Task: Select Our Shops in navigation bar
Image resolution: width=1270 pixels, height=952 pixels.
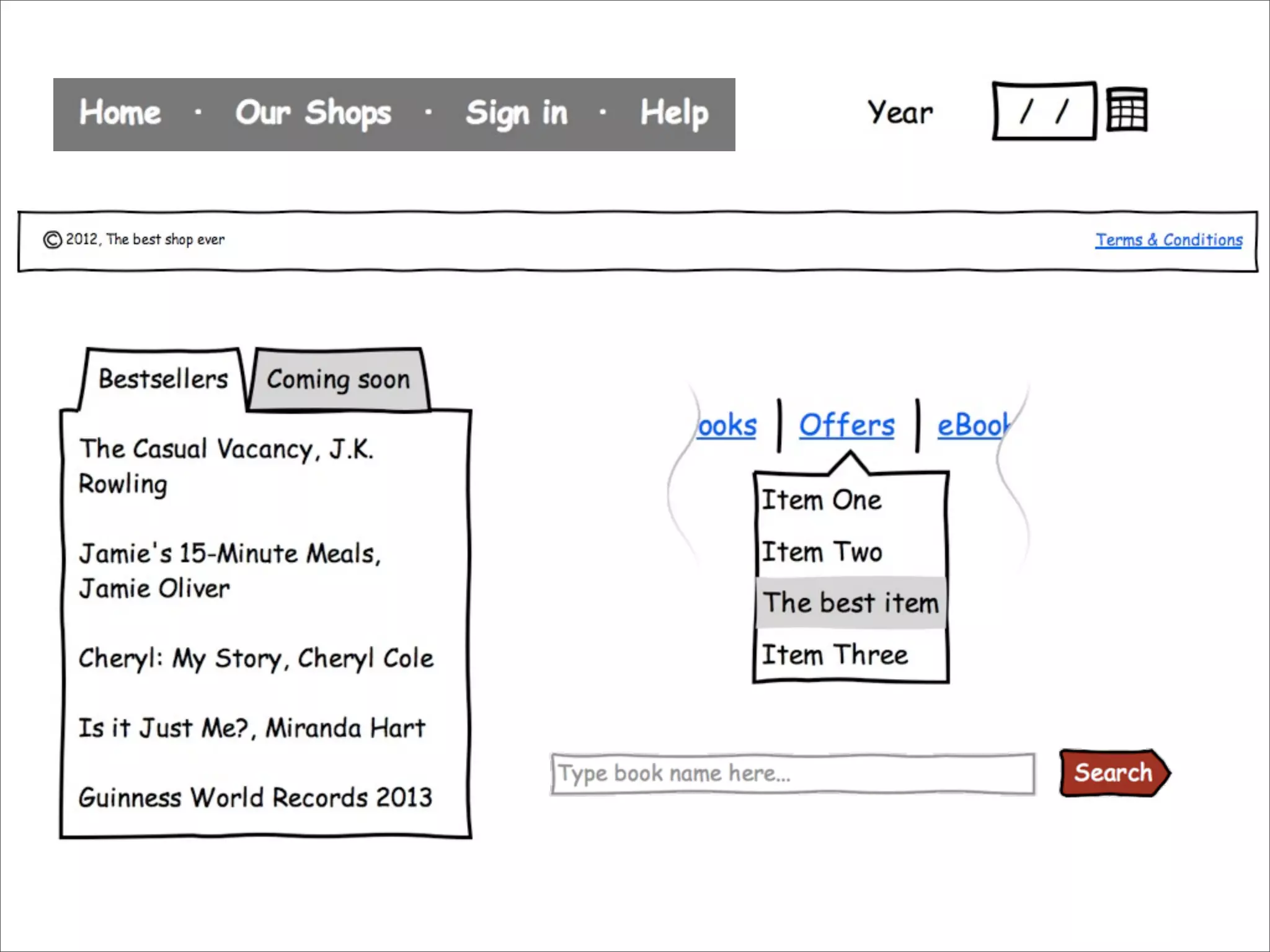Action: pos(313,113)
